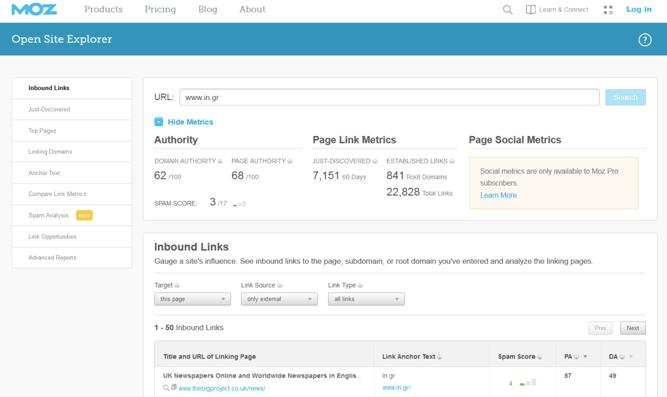Click the Learn & Connect book icon

(530, 9)
